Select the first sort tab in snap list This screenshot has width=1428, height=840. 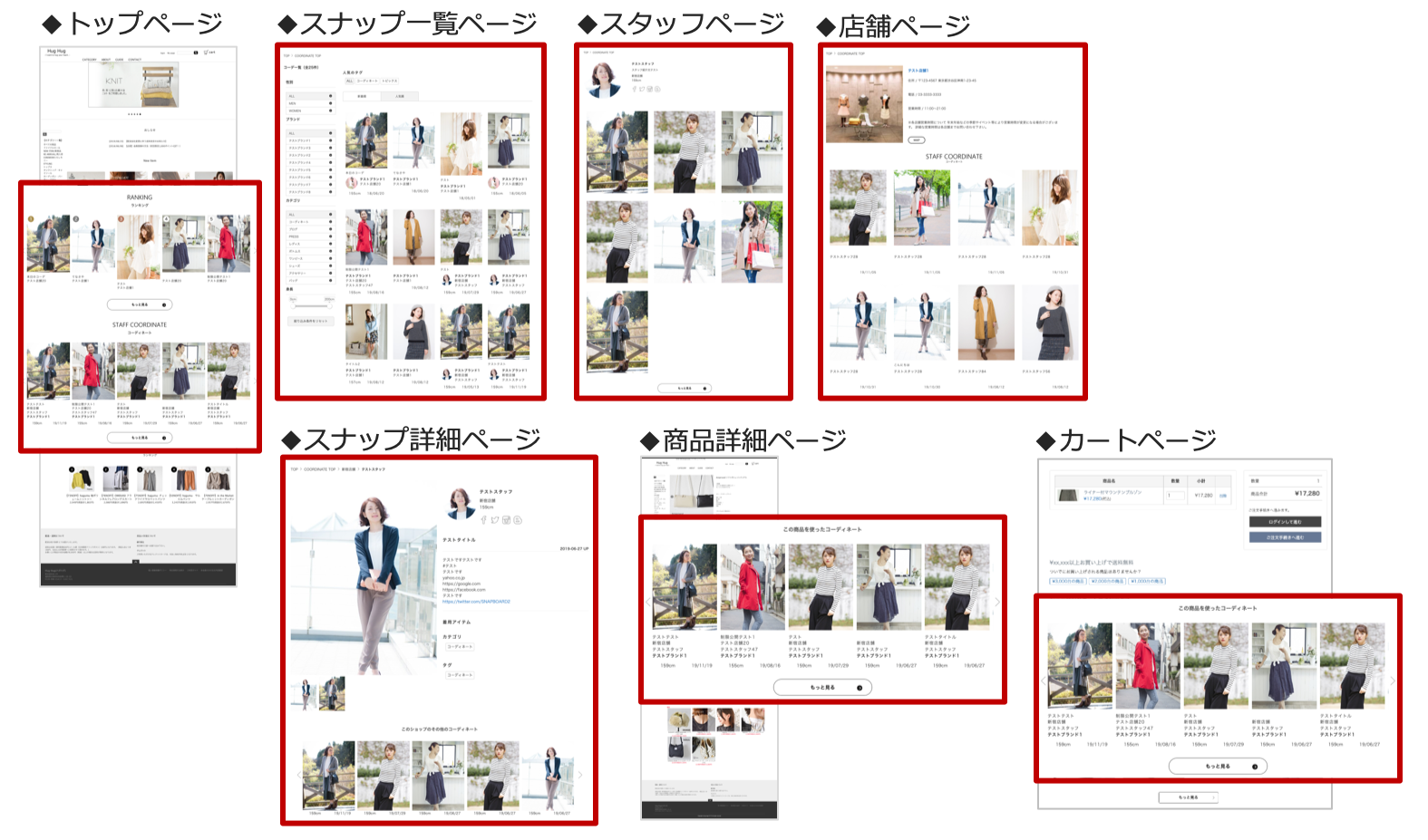(x=362, y=96)
